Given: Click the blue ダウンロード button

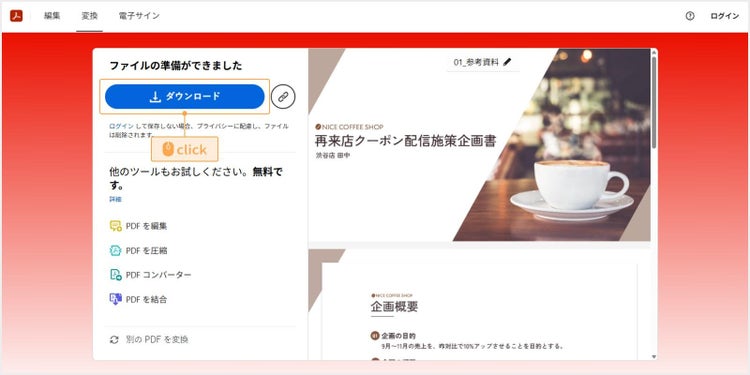Looking at the screenshot, I should pos(185,97).
